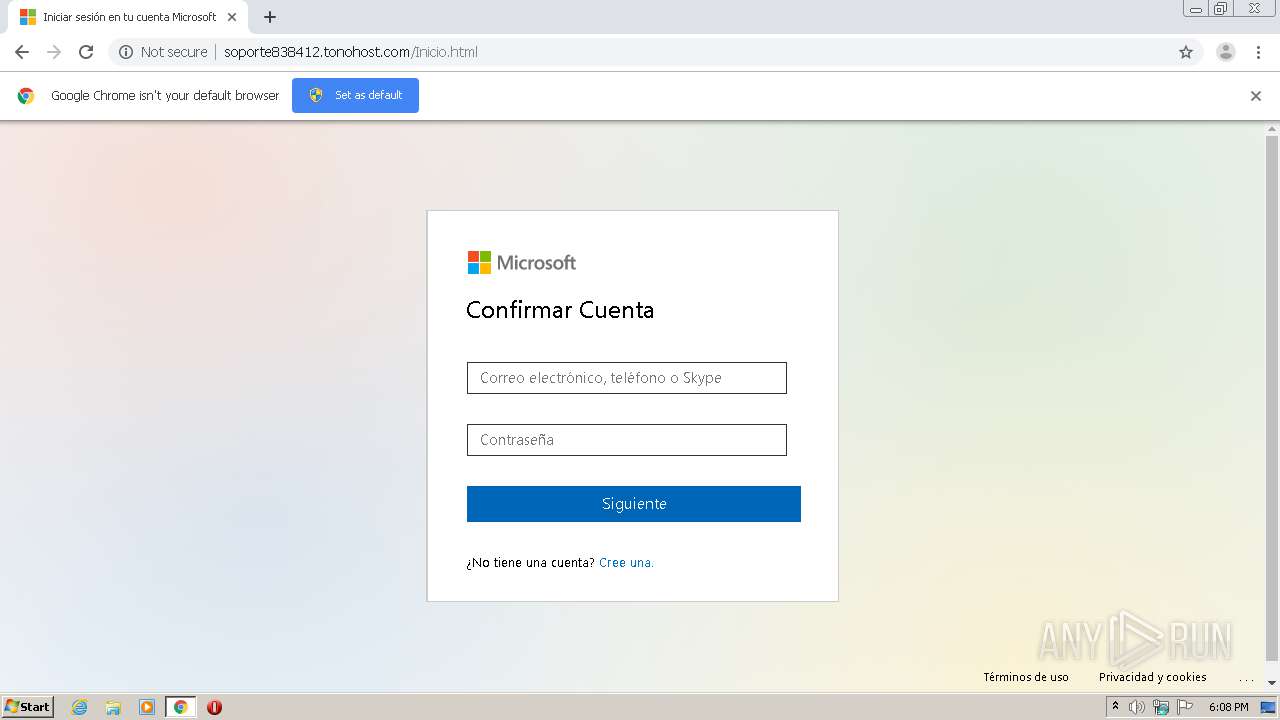Focus the Contraseña password field
Viewport: 1280px width, 720px height.
627,440
